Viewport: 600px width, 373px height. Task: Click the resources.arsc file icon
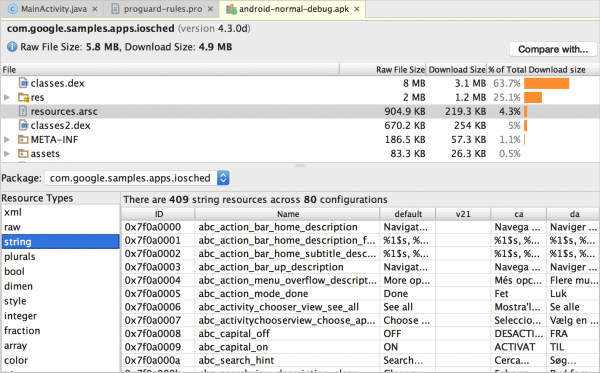23,111
